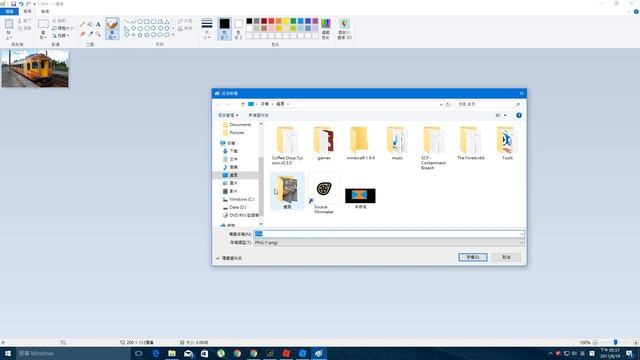Pick the red color swatch in palette
Viewport: 640px width, 360px height.
coord(271,21)
